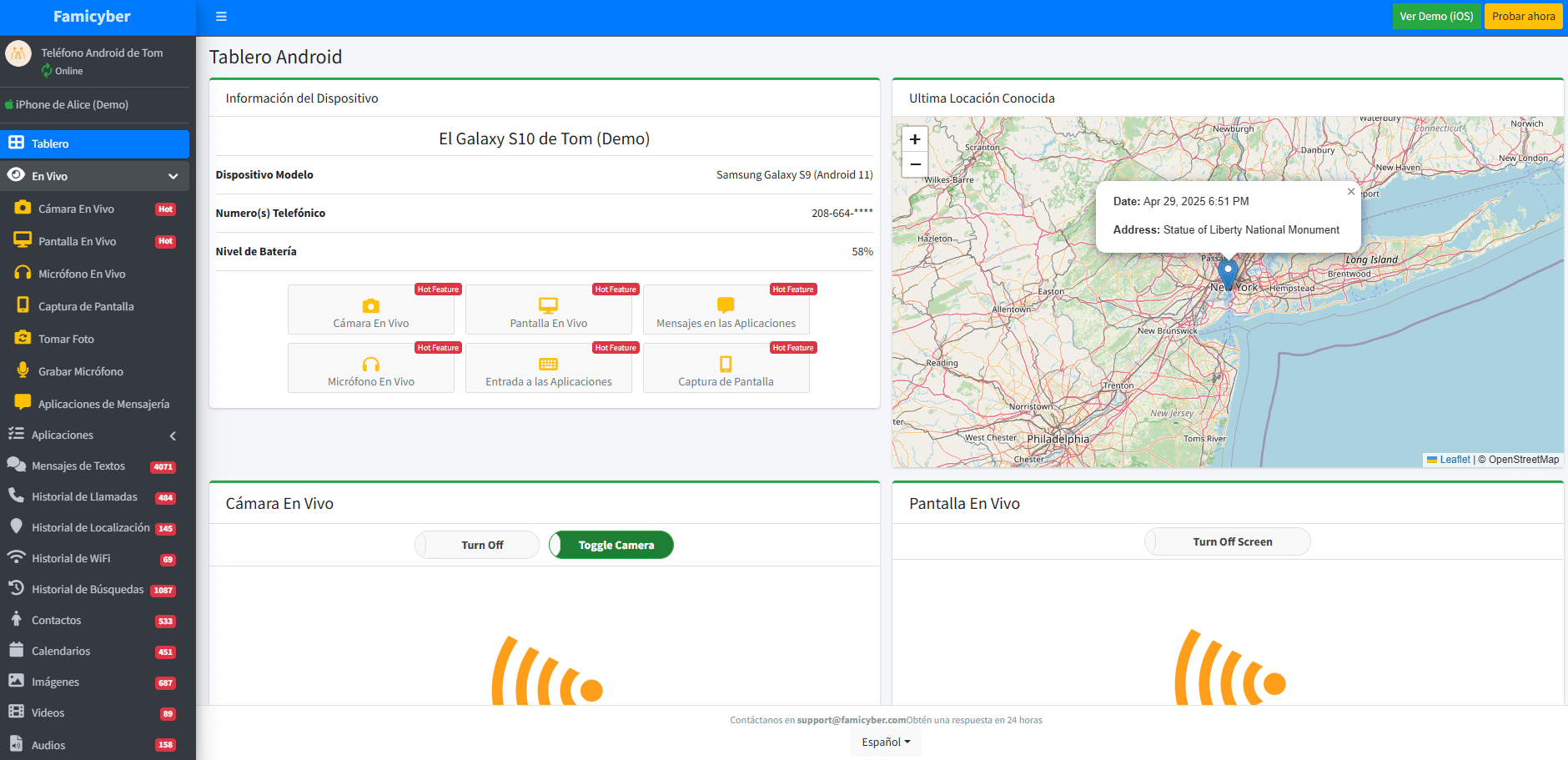Viewport: 1568px width, 760px height.
Task: Click Aplicaciones de Mensajería chat icon in sidebar
Action: (x=23, y=402)
